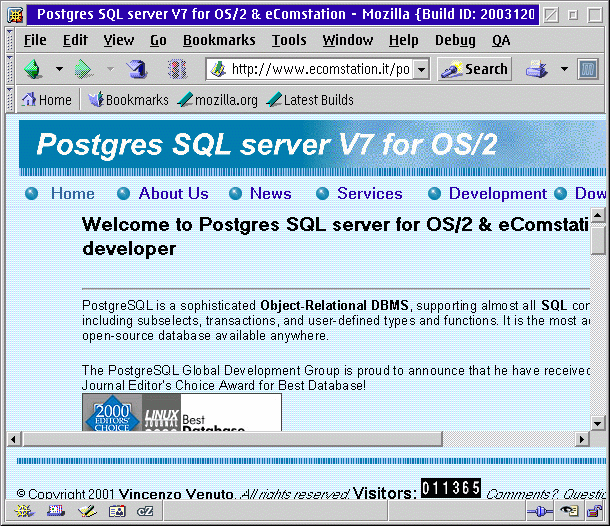Toggle the online/offline plug icon
The image size is (610, 526).
click(539, 511)
